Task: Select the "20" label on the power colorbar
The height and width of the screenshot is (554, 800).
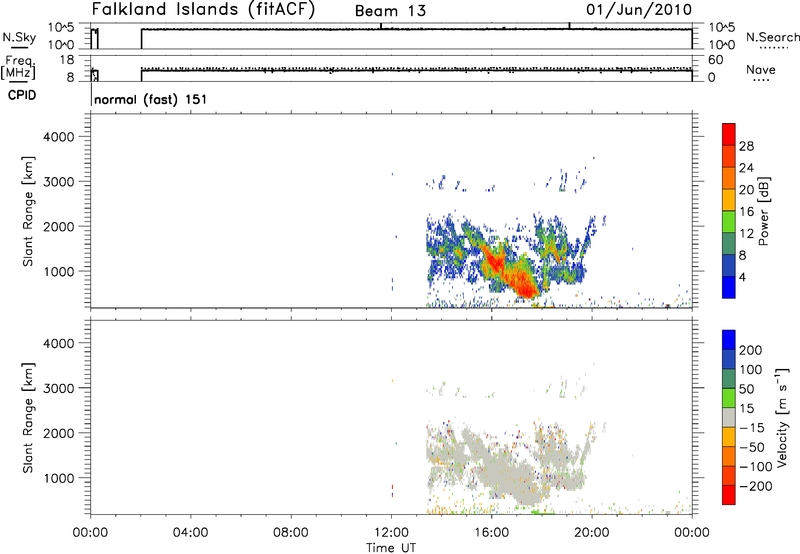Action: [746, 190]
